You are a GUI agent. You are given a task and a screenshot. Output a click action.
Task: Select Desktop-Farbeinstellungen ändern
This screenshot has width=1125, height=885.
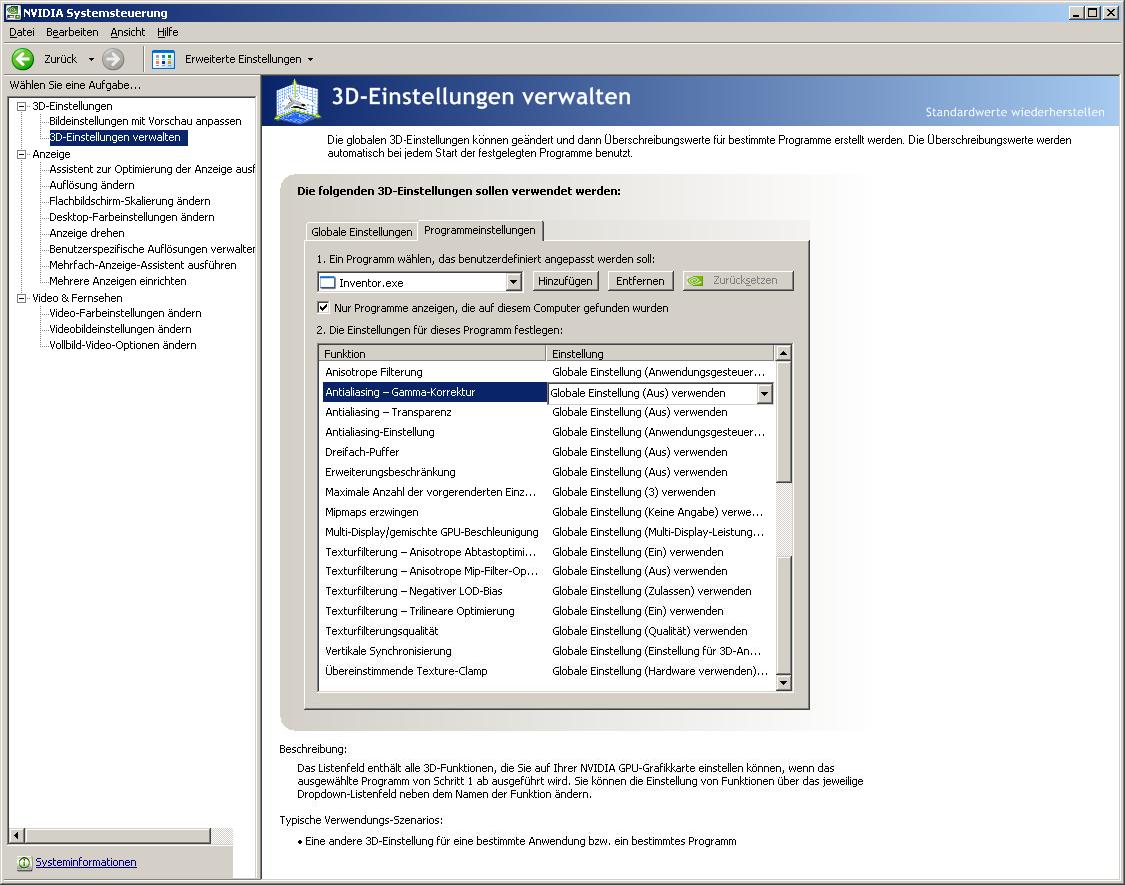click(132, 217)
